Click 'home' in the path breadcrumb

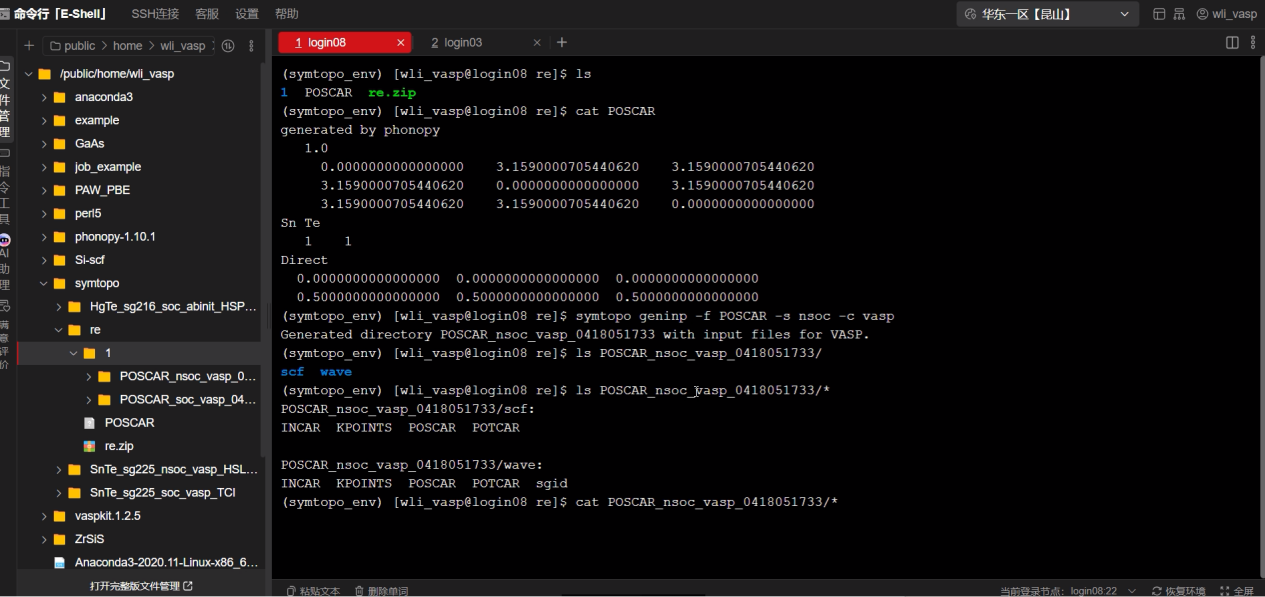tap(128, 46)
